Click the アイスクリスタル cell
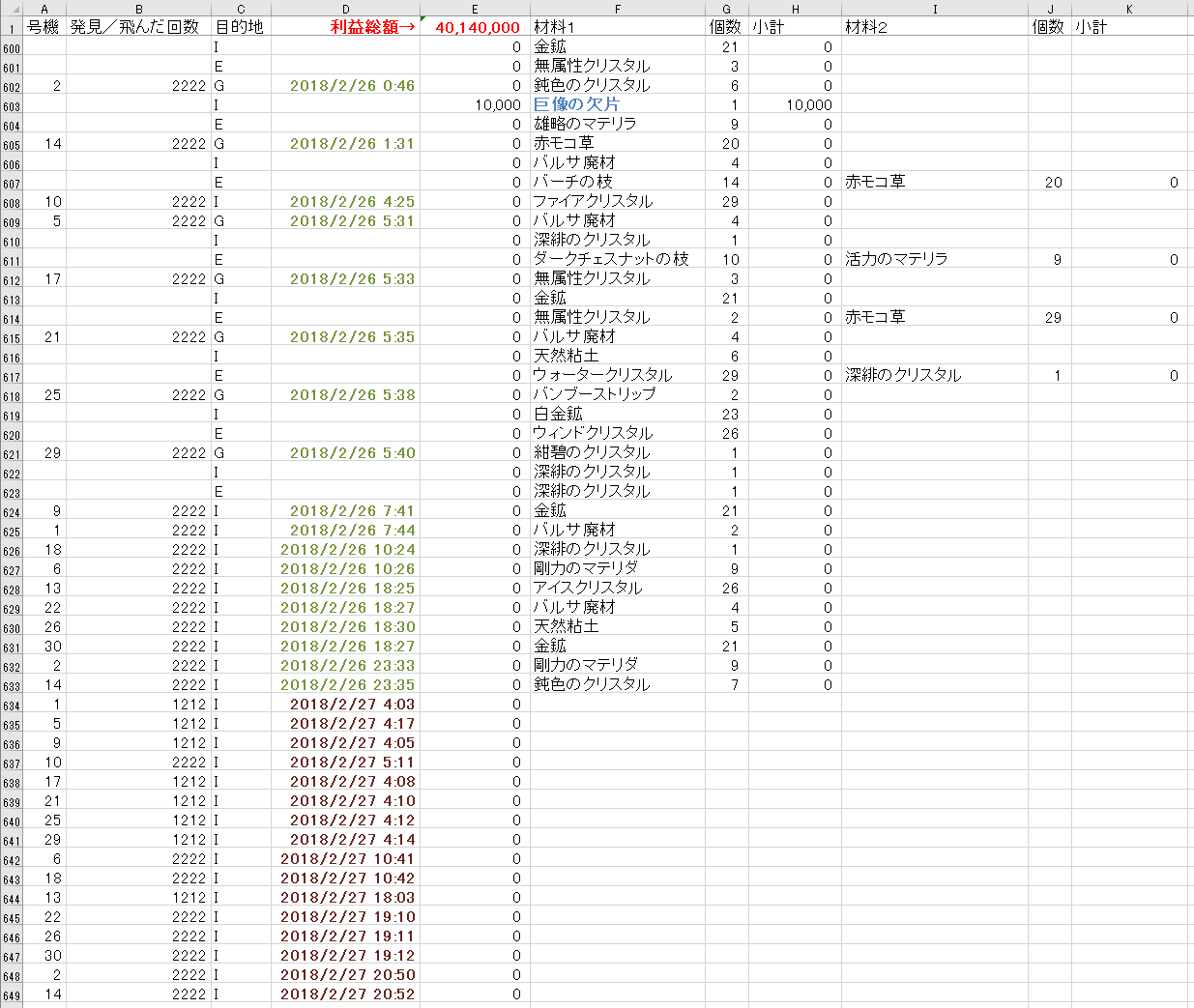This screenshot has width=1194, height=1008. (588, 588)
